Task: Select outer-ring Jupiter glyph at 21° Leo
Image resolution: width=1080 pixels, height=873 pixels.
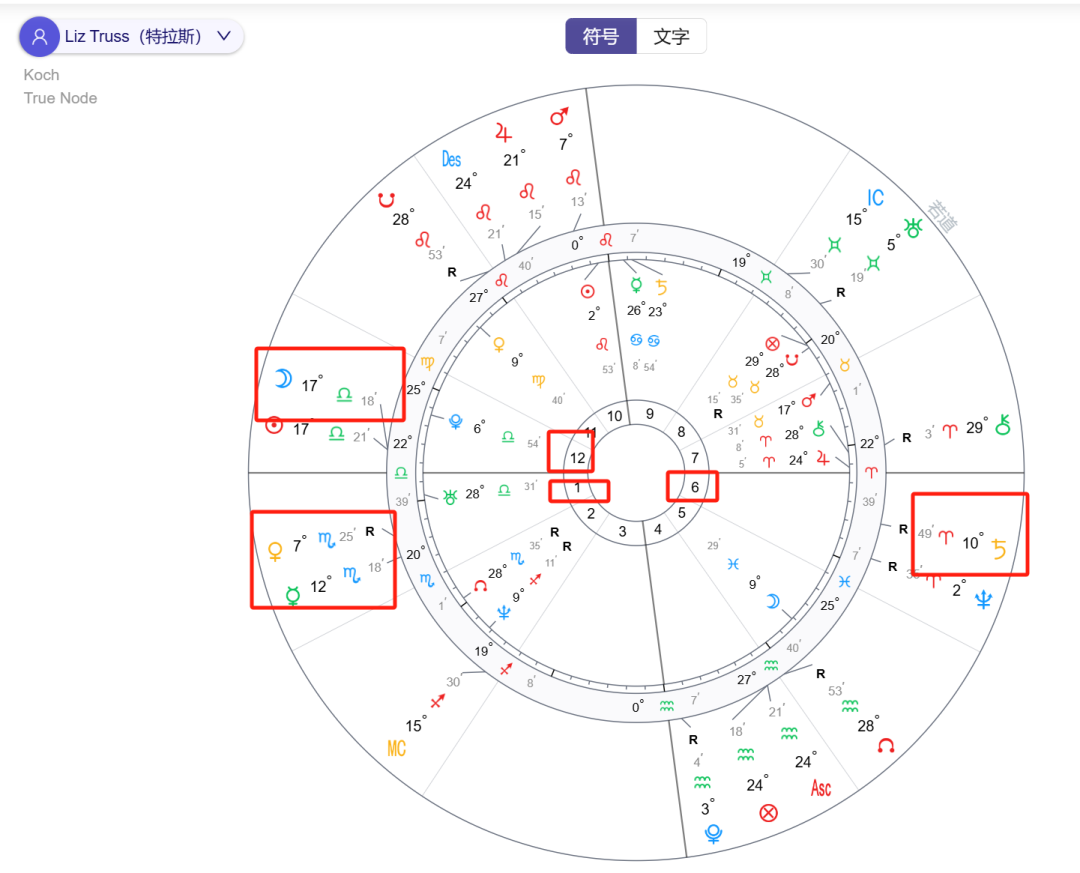Action: tap(504, 132)
